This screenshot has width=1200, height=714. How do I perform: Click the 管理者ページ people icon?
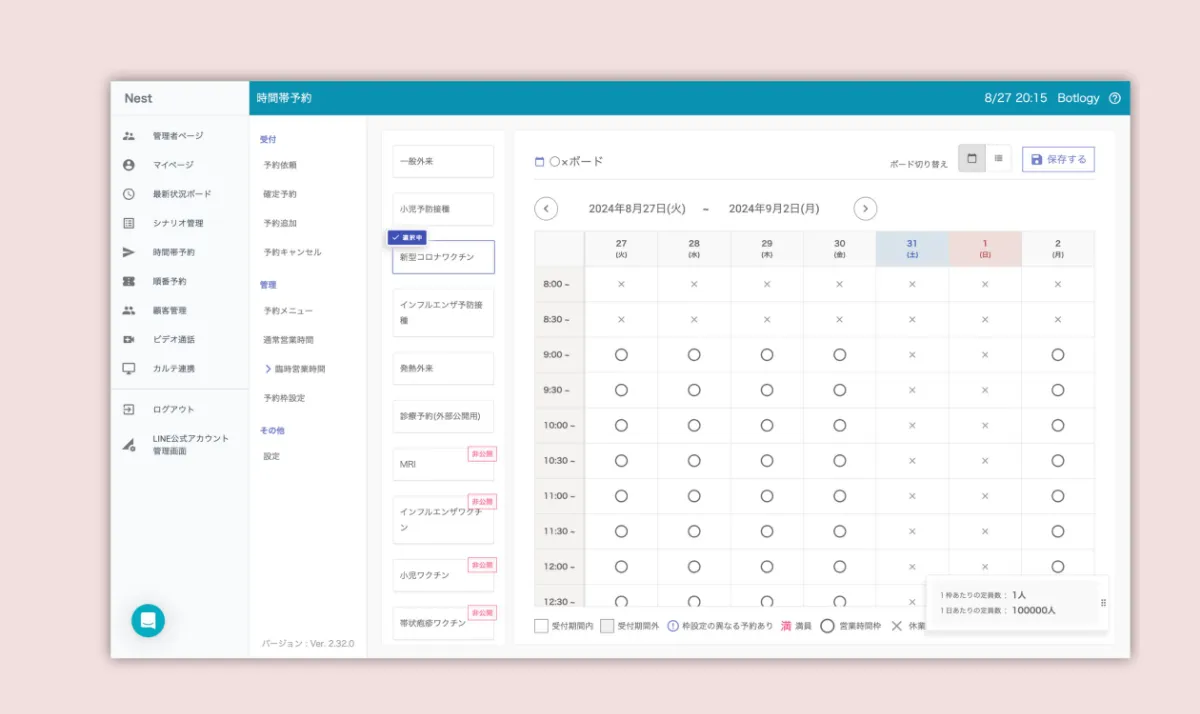pyautogui.click(x=129, y=136)
